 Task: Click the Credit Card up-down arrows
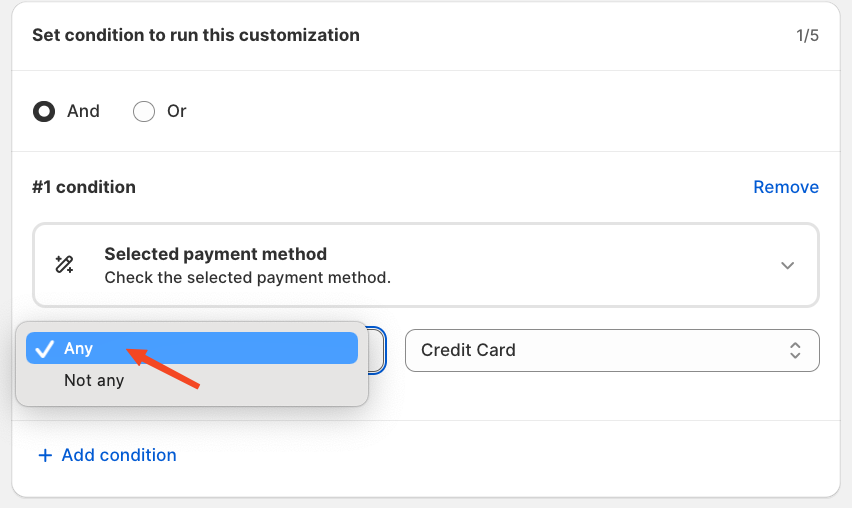795,350
